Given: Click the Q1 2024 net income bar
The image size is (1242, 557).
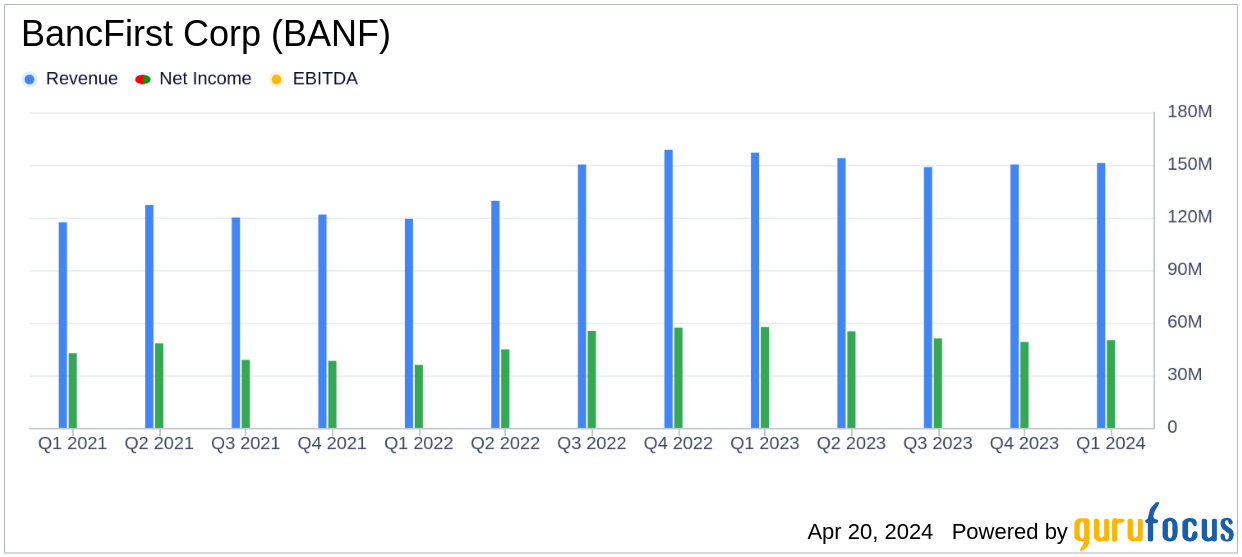Looking at the screenshot, I should 1111,384.
